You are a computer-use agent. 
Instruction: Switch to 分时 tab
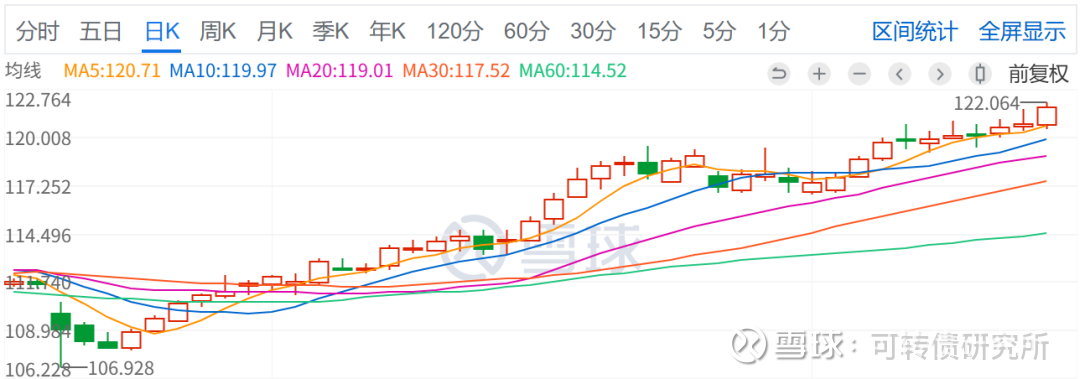tap(38, 31)
